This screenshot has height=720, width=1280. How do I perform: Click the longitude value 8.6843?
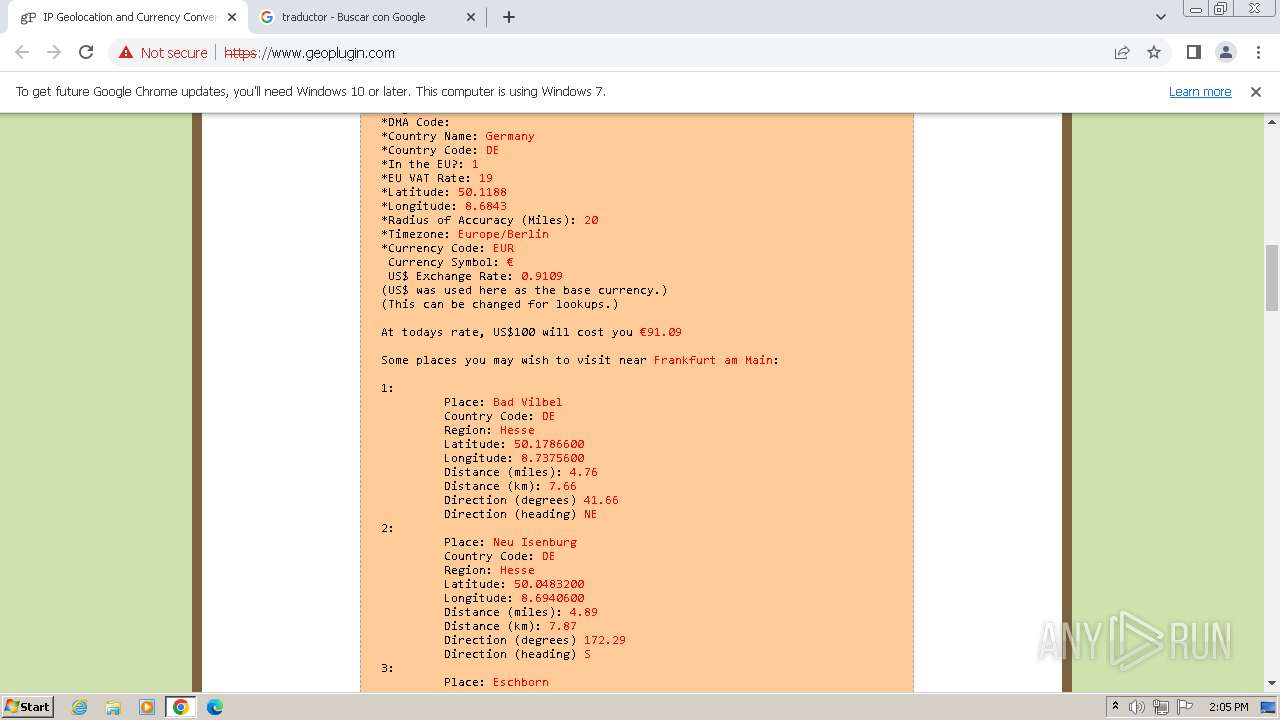pos(486,206)
